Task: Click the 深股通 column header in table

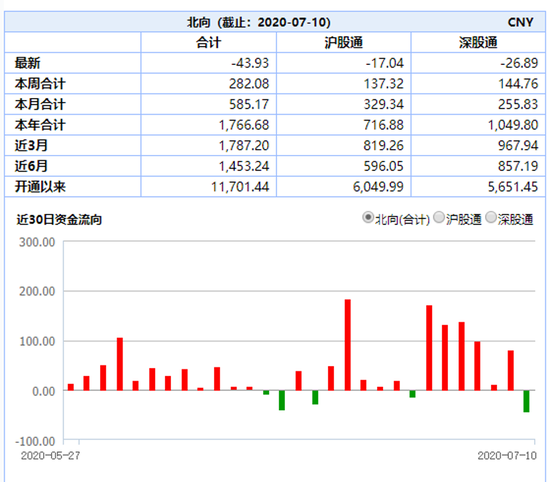Action: pos(478,42)
